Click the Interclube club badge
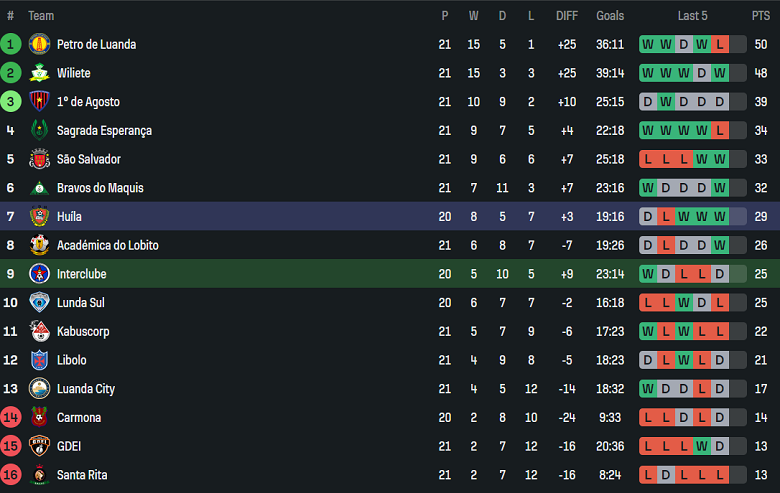This screenshot has width=780, height=493. pyautogui.click(x=39, y=274)
